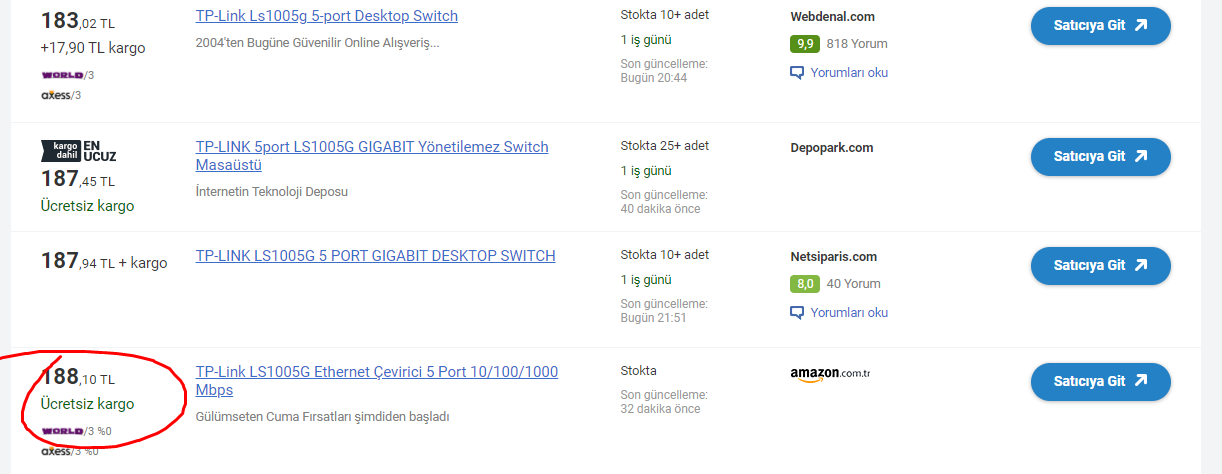This screenshot has width=1222, height=474.
Task: Click the 188,10 TL price circled in red
Action: (78, 378)
